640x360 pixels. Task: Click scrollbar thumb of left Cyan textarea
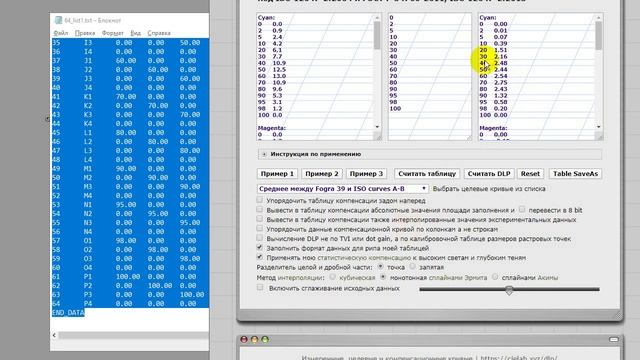pyautogui.click(x=377, y=36)
